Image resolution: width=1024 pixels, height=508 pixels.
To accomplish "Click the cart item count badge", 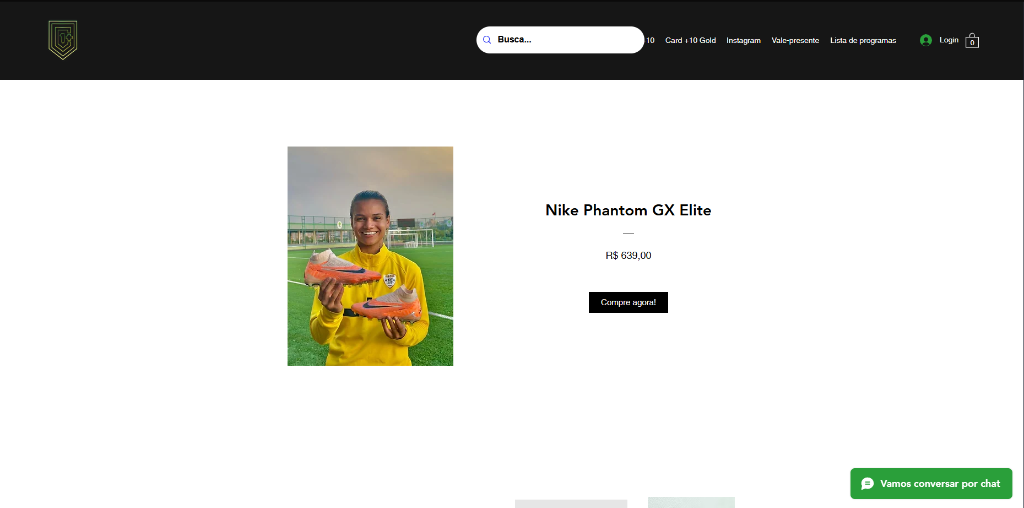I will (x=972, y=43).
